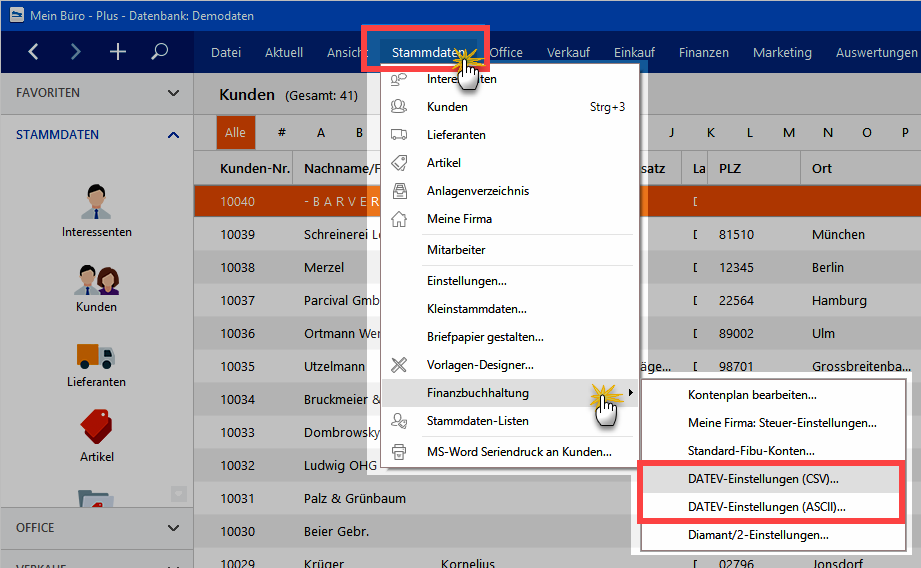This screenshot has width=921, height=568.
Task: Open the Finanzen menu
Action: pyautogui.click(x=704, y=52)
